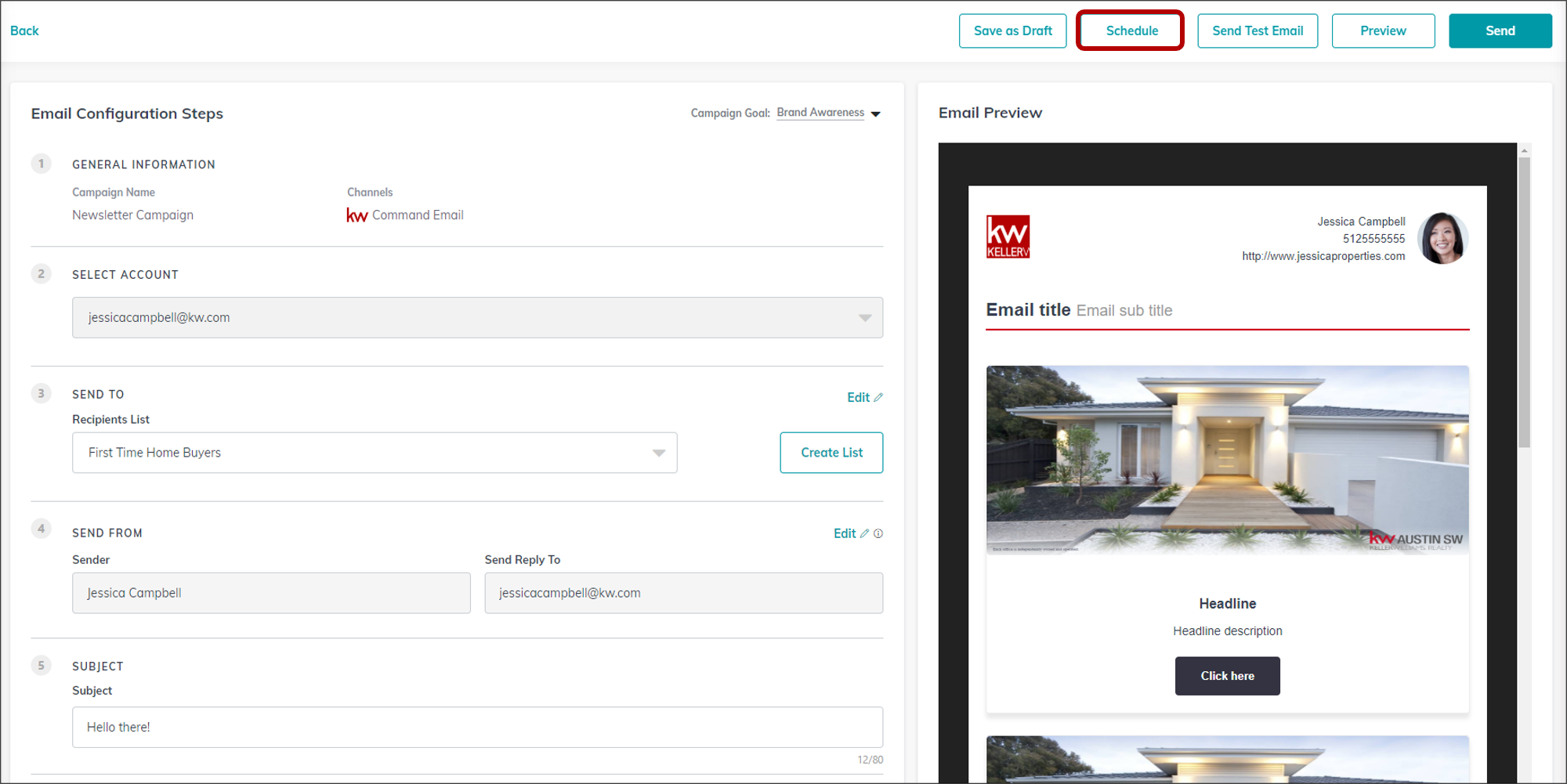Click jessicaproperties.com URL in preview
Screen dimensions: 1567x784
click(1323, 256)
